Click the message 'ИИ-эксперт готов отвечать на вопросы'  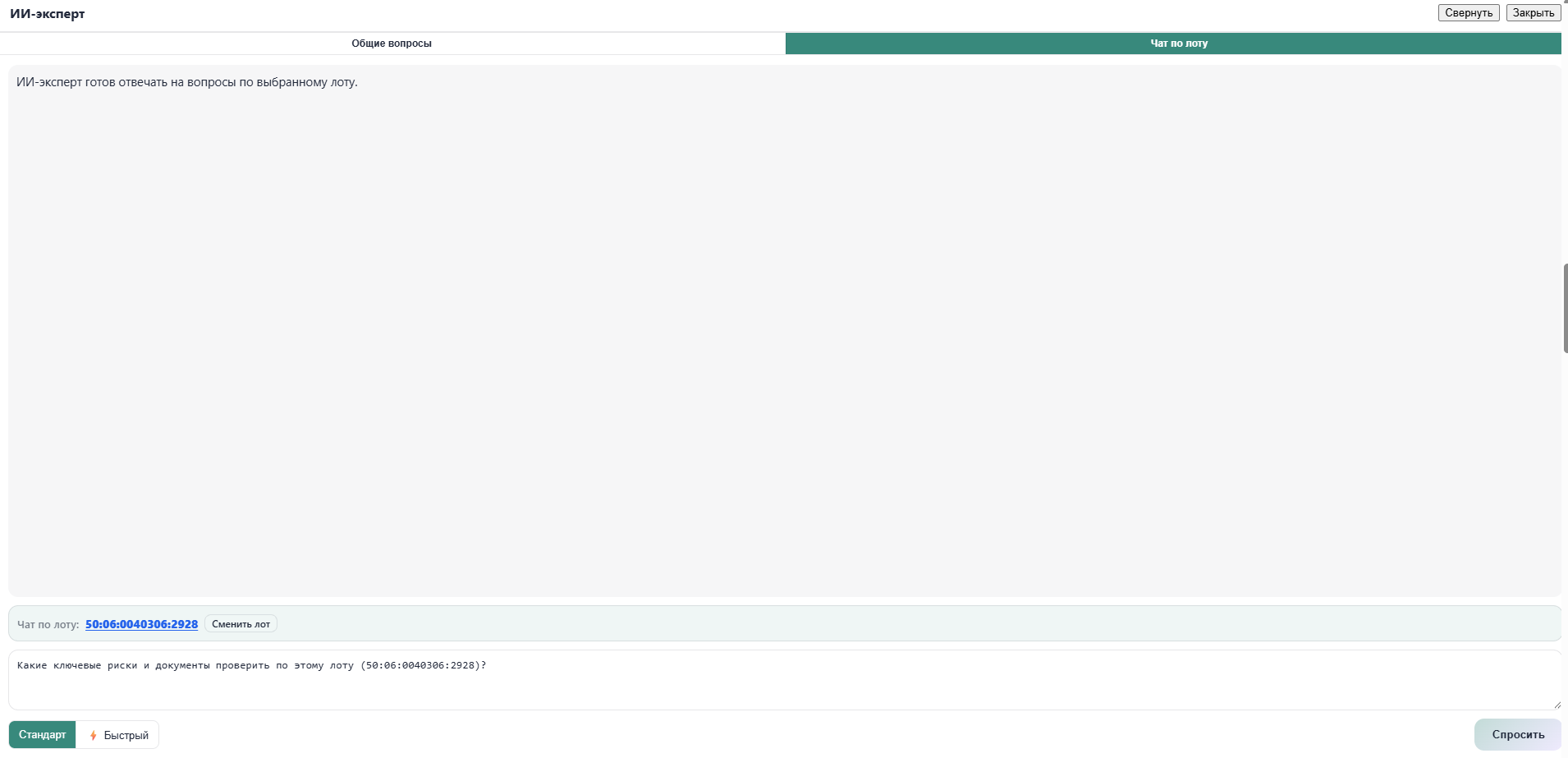point(187,82)
